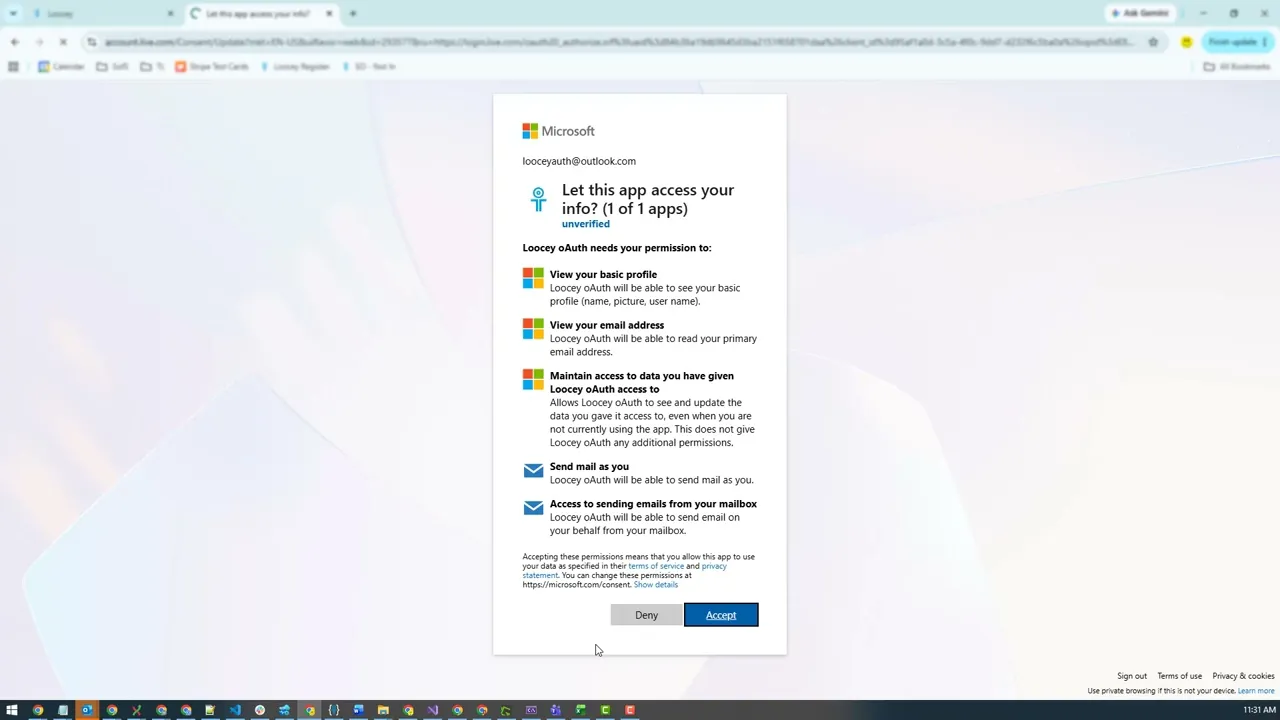Image resolution: width=1280 pixels, height=720 pixels.
Task: Click the unverified label
Action: tap(585, 224)
